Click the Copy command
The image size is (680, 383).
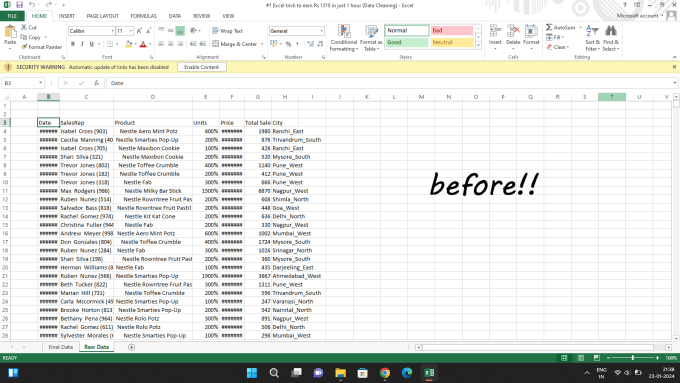point(34,37)
